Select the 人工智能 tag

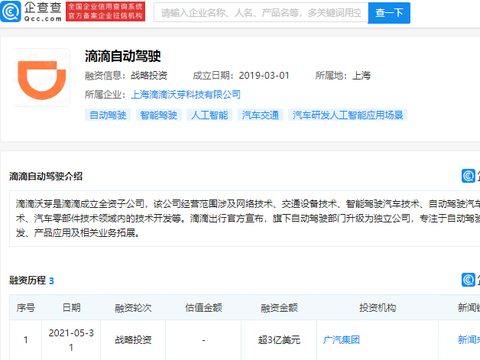[209, 115]
